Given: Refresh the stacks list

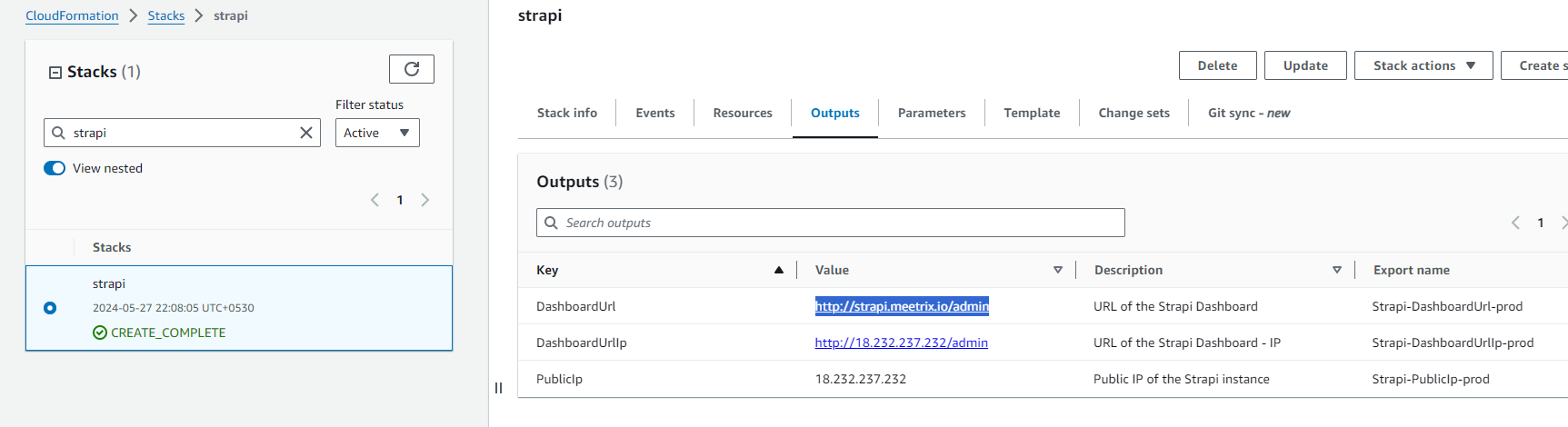Looking at the screenshot, I should click(412, 69).
